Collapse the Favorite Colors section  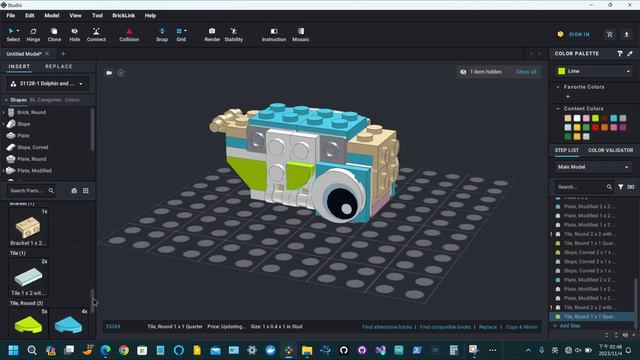[x=558, y=87]
